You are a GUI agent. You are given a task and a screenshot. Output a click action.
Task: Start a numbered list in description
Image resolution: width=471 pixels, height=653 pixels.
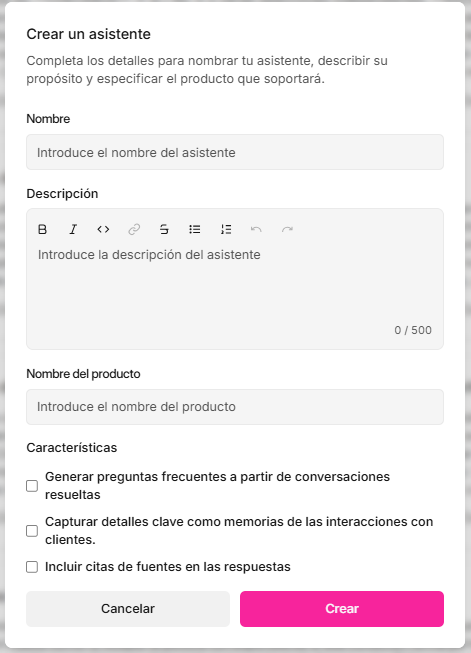pos(226,229)
